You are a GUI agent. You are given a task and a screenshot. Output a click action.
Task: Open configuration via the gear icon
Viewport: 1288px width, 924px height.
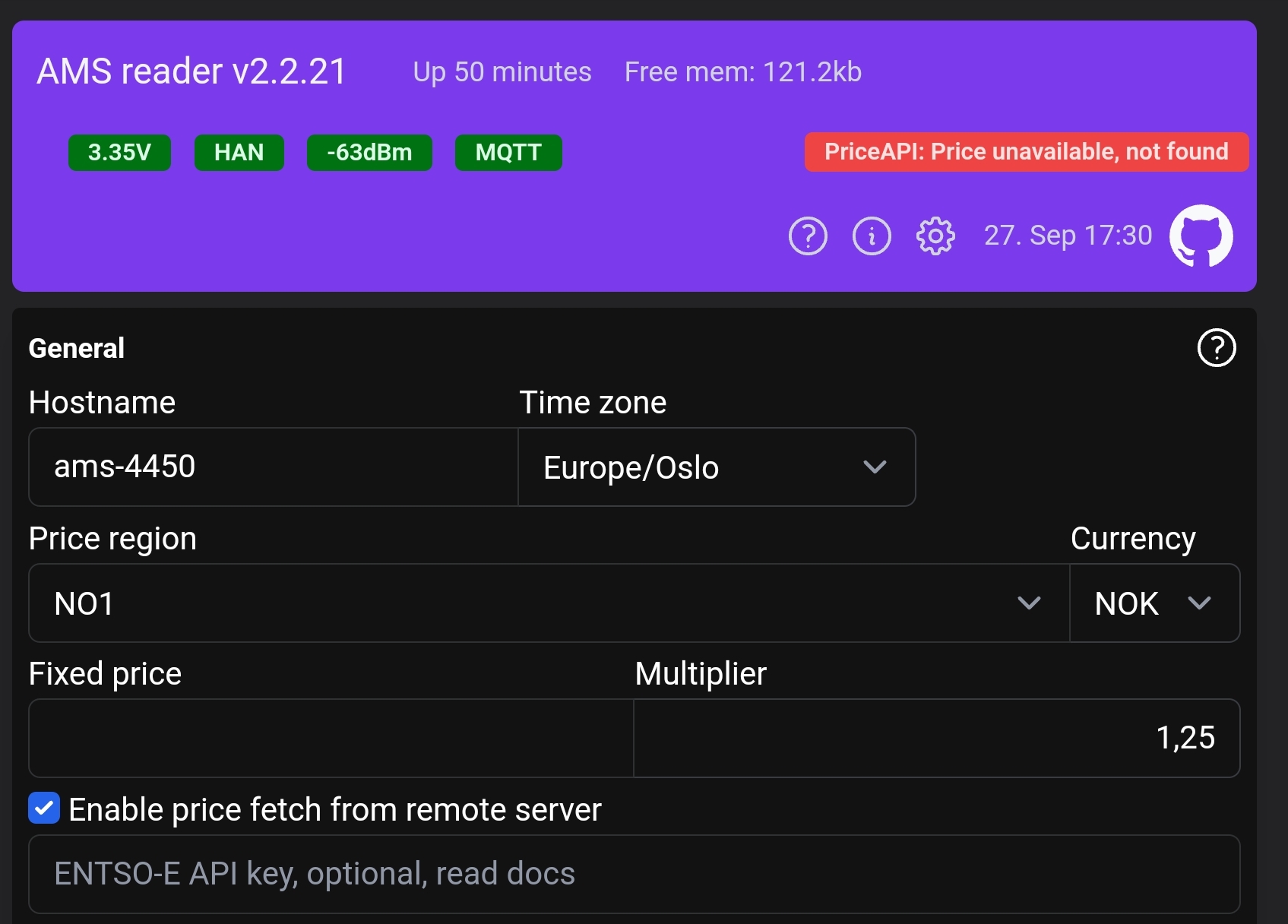coord(935,236)
